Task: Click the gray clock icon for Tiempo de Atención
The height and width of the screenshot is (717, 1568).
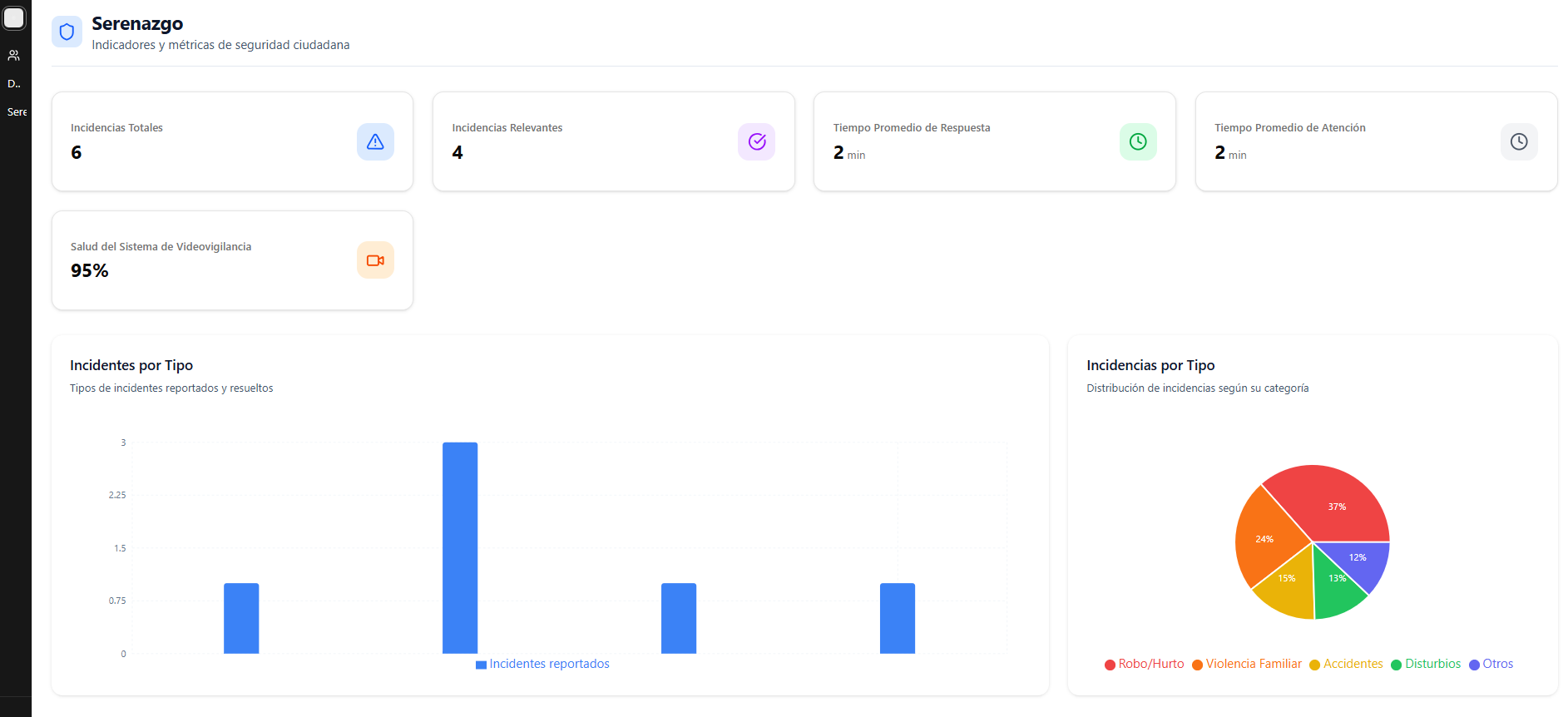Action: pos(1518,142)
